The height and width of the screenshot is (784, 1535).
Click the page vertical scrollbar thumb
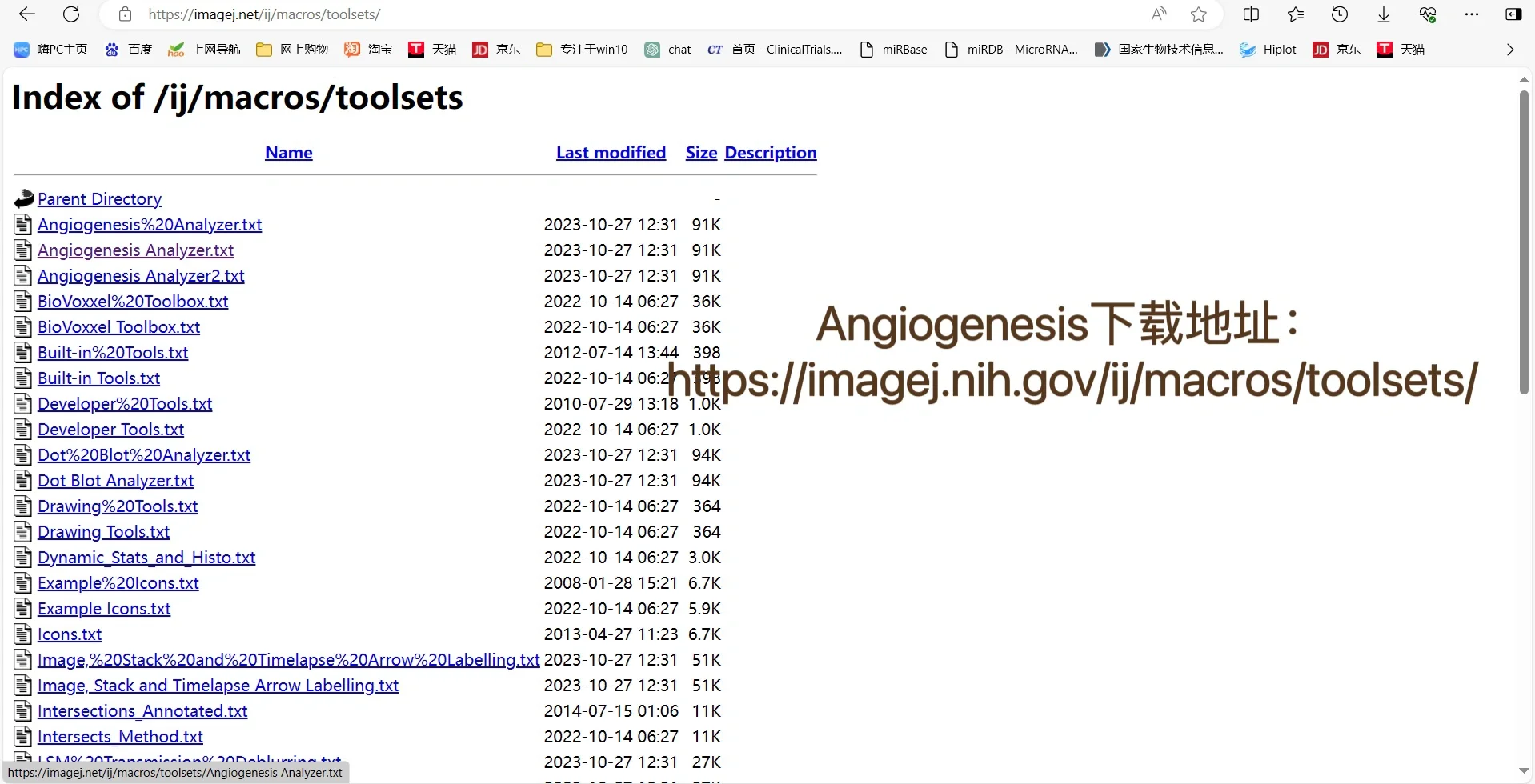coord(1524,242)
